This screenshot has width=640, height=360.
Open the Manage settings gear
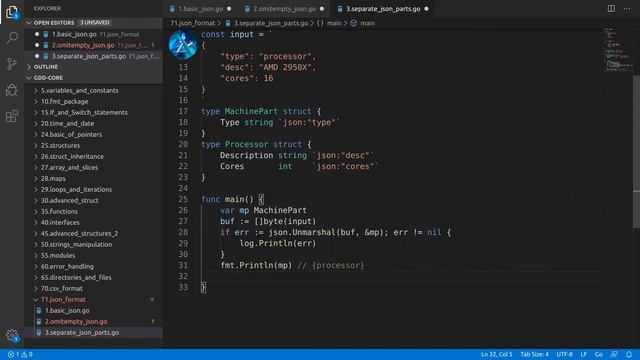pyautogui.click(x=12, y=336)
